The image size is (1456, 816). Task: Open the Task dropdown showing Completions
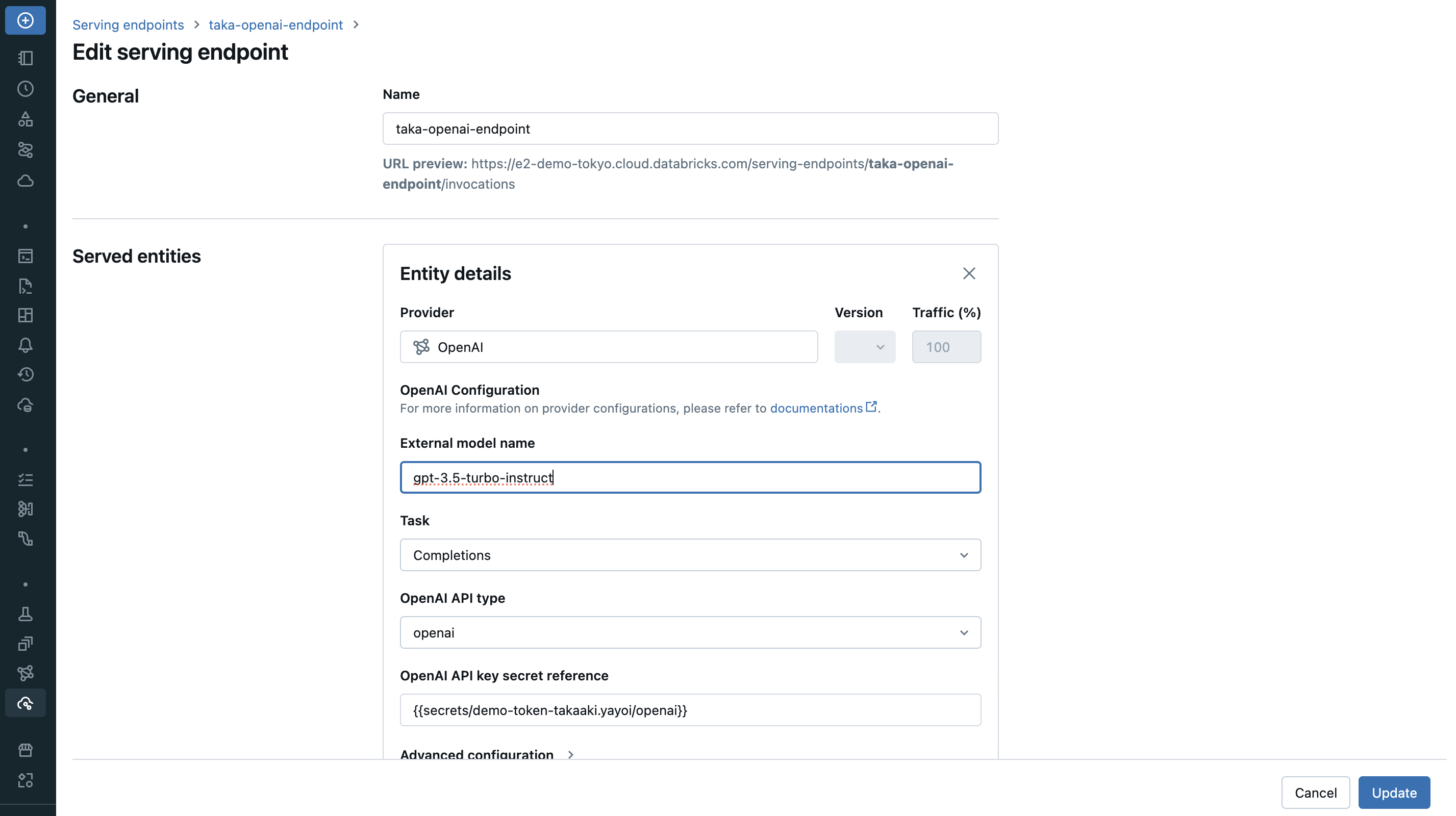point(690,555)
